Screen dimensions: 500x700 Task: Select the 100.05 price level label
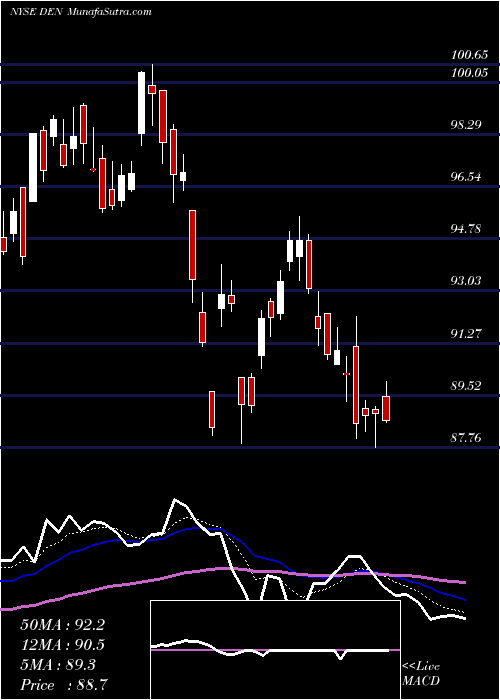click(x=469, y=73)
